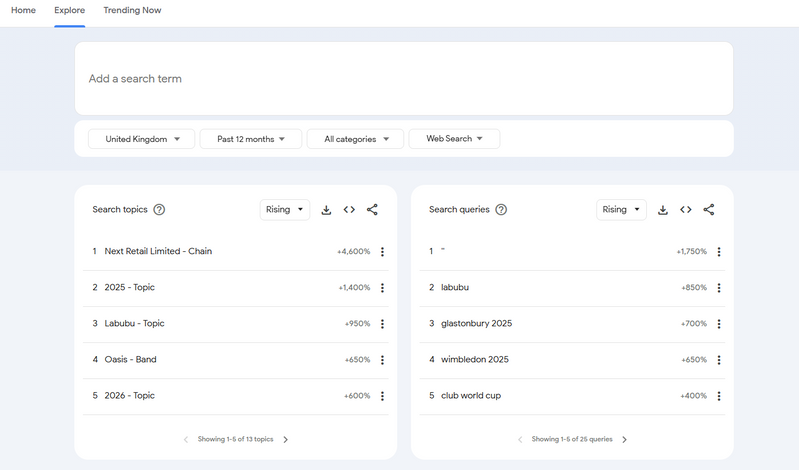Image resolution: width=799 pixels, height=470 pixels.
Task: Select the Explore tab
Action: (70, 10)
